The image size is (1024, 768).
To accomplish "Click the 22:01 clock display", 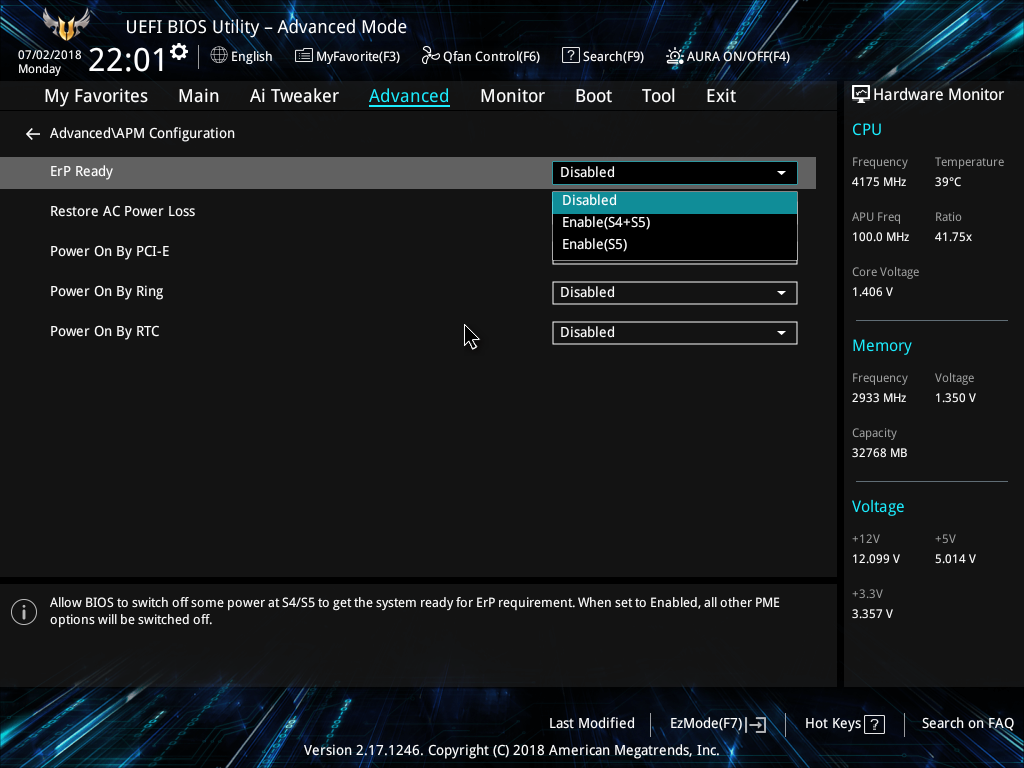I will [x=127, y=60].
